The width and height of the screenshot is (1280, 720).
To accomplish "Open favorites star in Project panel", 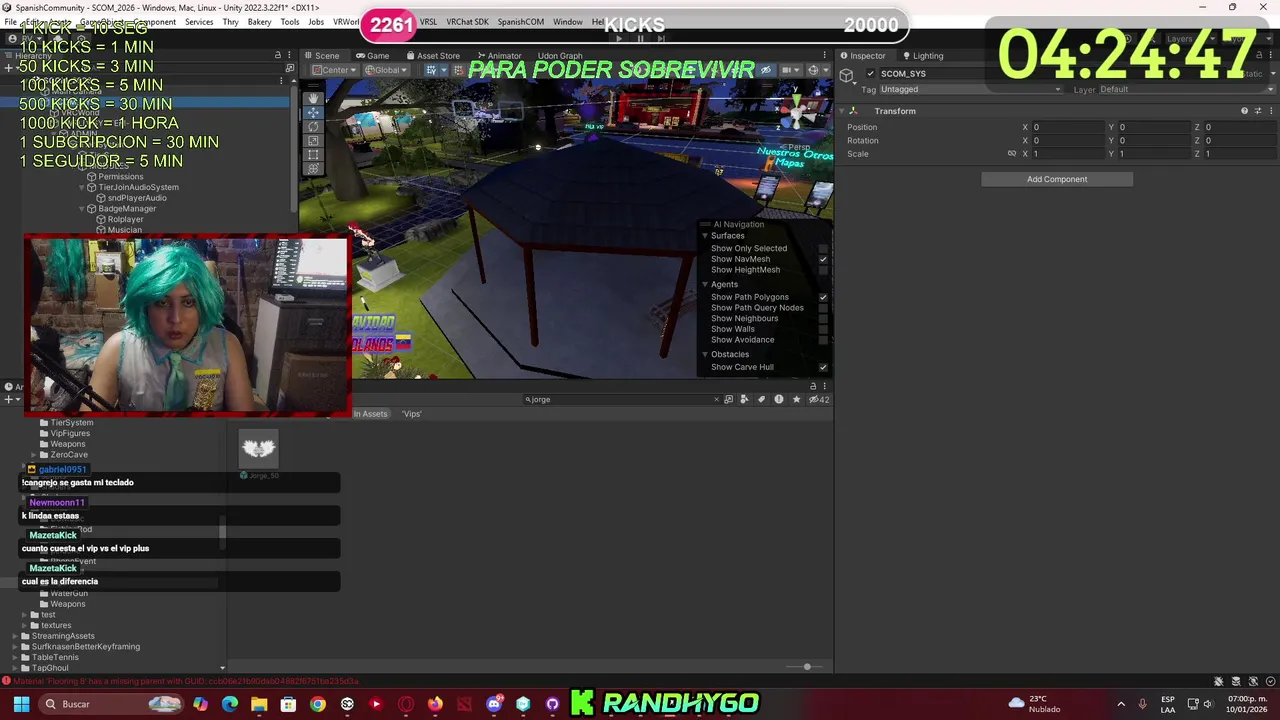I will point(796,399).
